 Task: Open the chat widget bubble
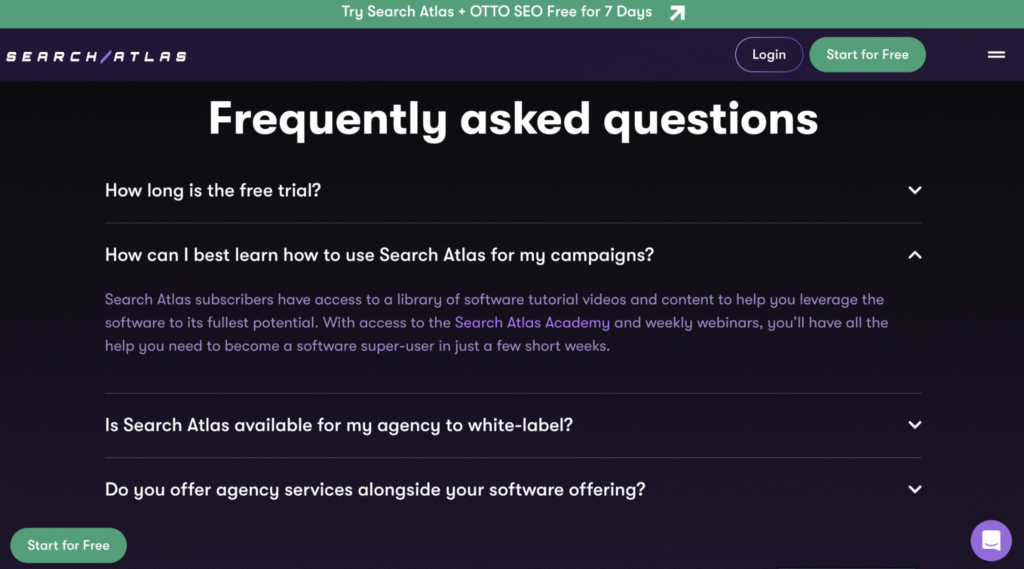point(991,540)
